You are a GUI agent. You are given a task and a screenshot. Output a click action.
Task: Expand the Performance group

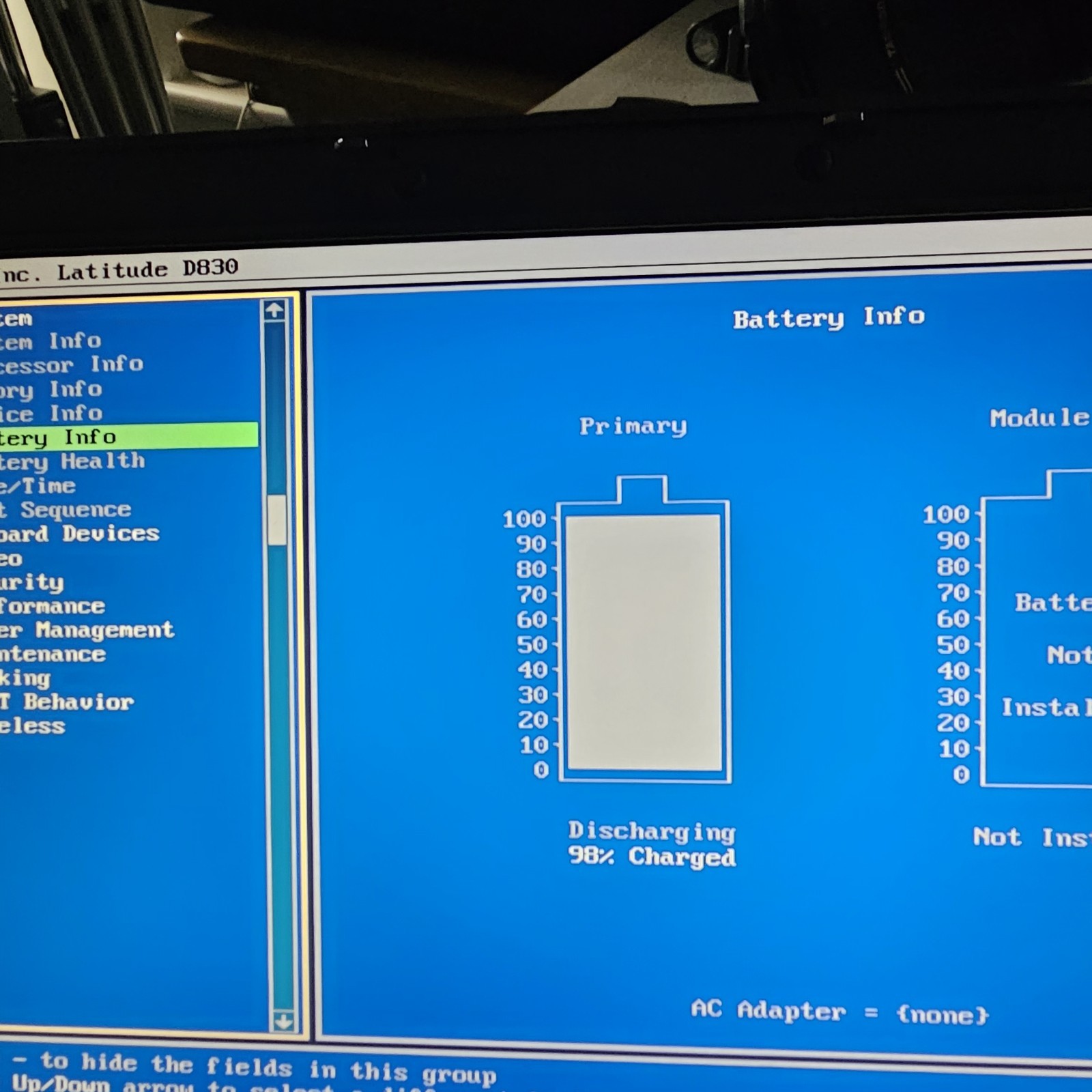point(53,606)
